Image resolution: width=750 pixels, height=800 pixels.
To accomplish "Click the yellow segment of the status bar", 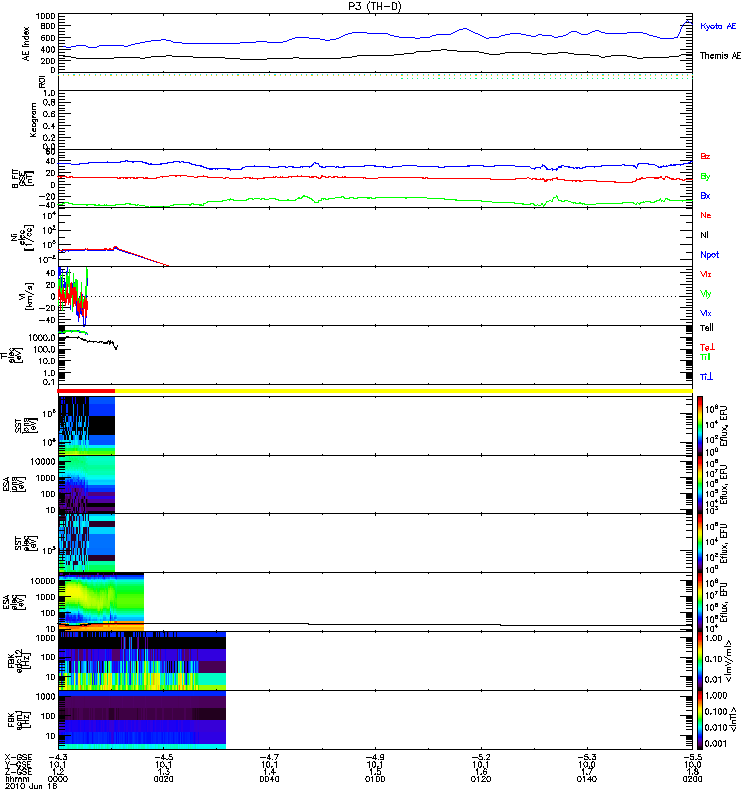I will (404, 391).
